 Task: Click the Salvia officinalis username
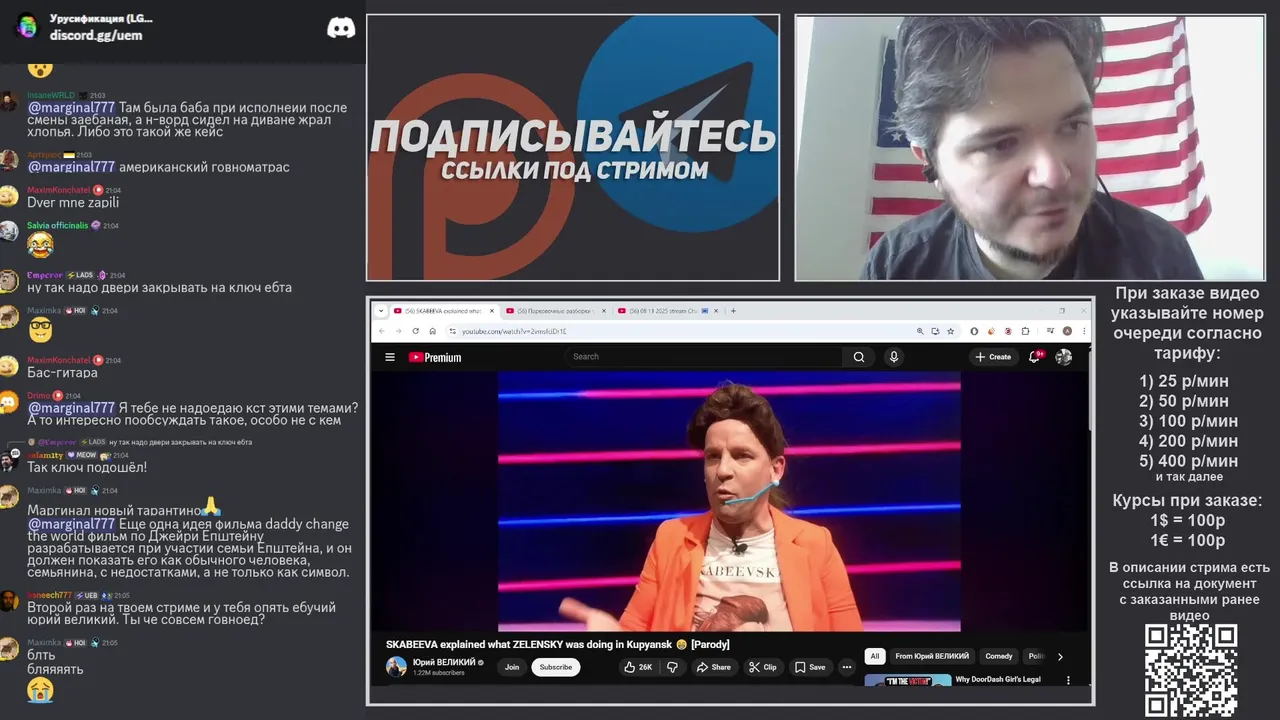coord(58,225)
